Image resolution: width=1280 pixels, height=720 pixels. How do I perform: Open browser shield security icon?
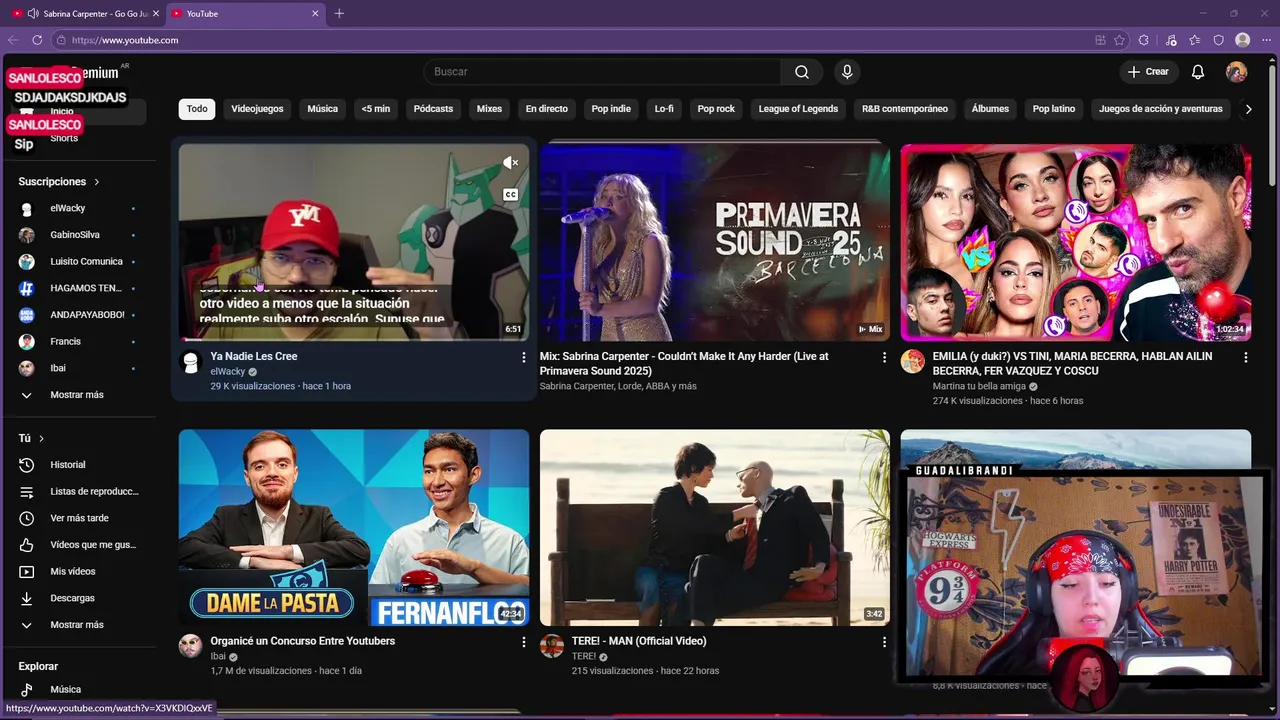click(x=1218, y=40)
